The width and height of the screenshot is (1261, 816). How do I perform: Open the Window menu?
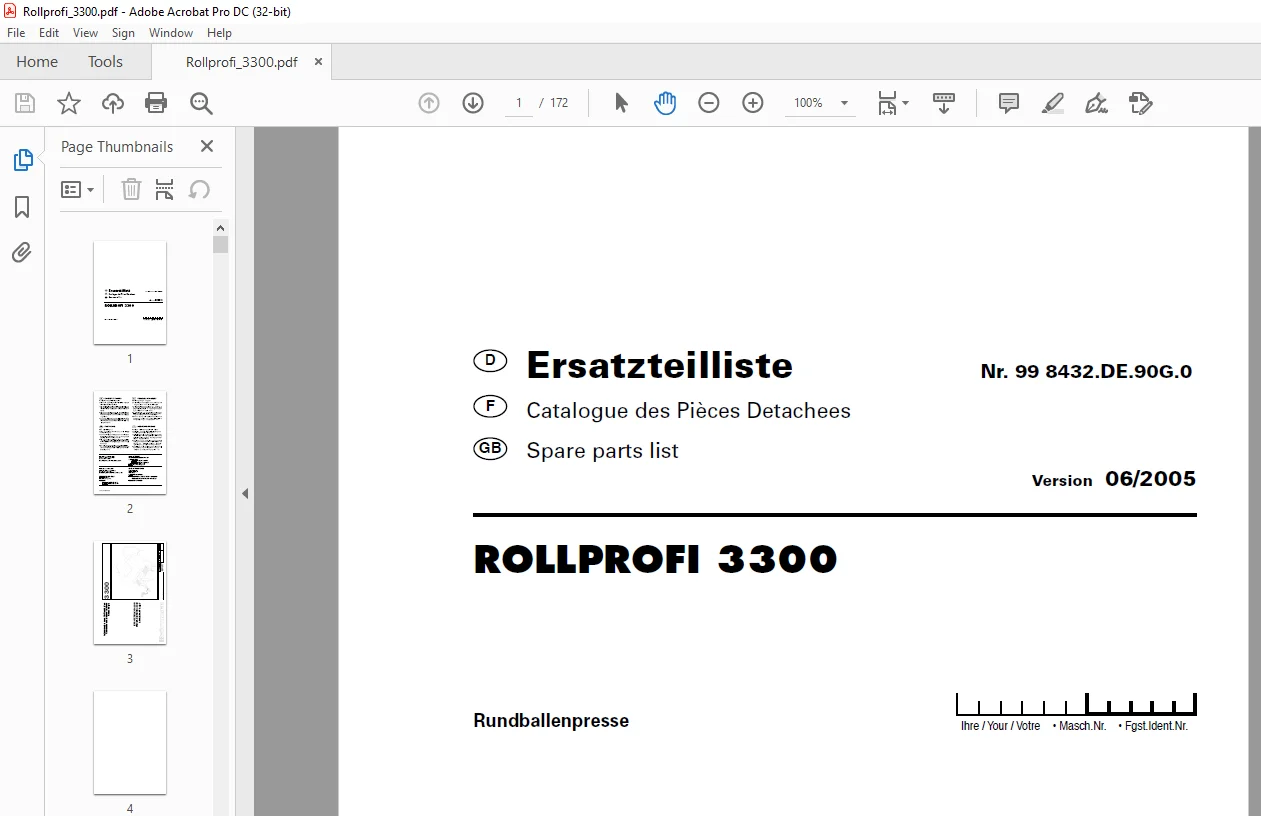(x=171, y=33)
